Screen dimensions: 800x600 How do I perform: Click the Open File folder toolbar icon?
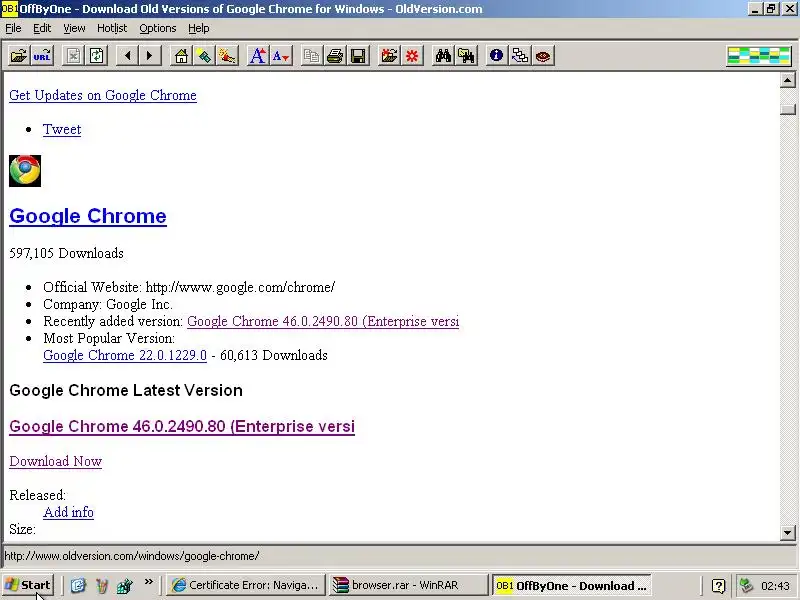click(19, 56)
